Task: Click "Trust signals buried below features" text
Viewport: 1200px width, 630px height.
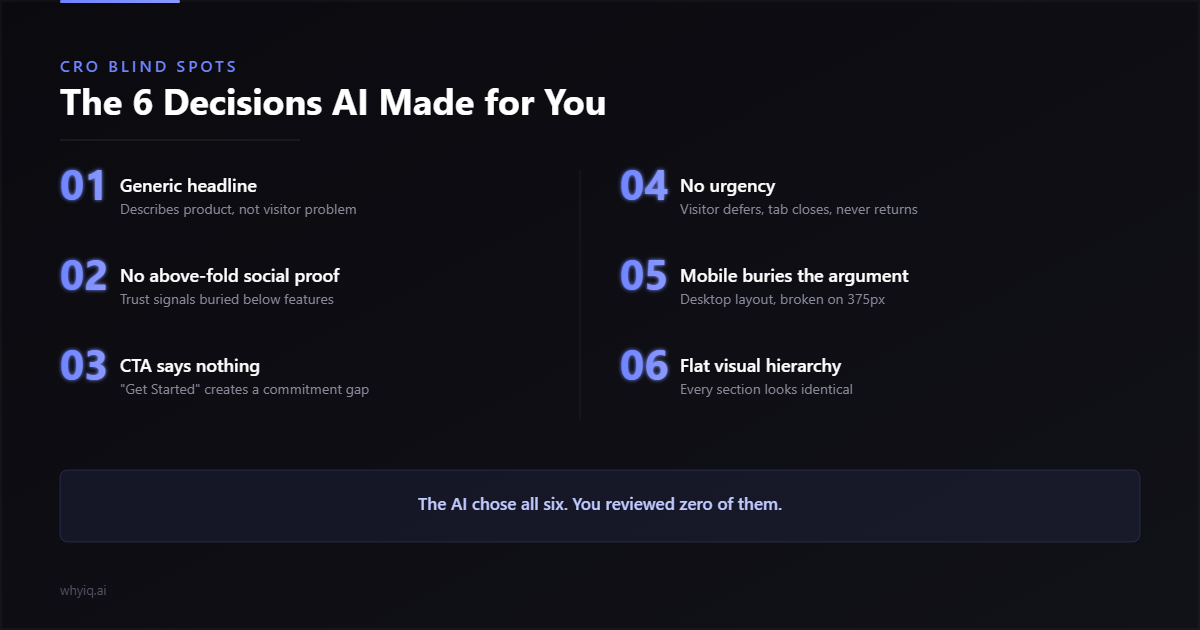Action: pos(227,300)
